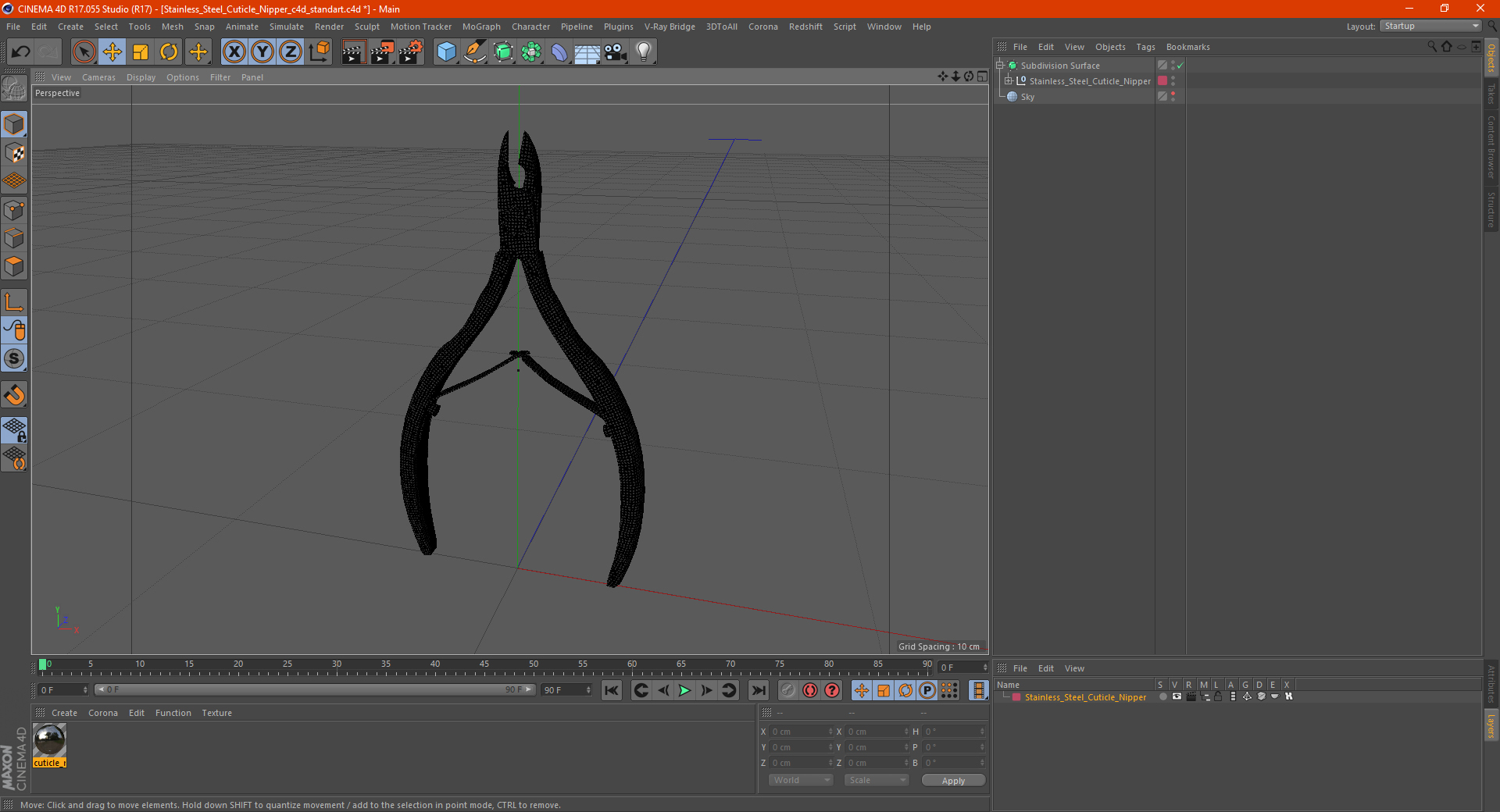Add a Light object with the bulb icon
The height and width of the screenshot is (812, 1500).
[x=644, y=52]
